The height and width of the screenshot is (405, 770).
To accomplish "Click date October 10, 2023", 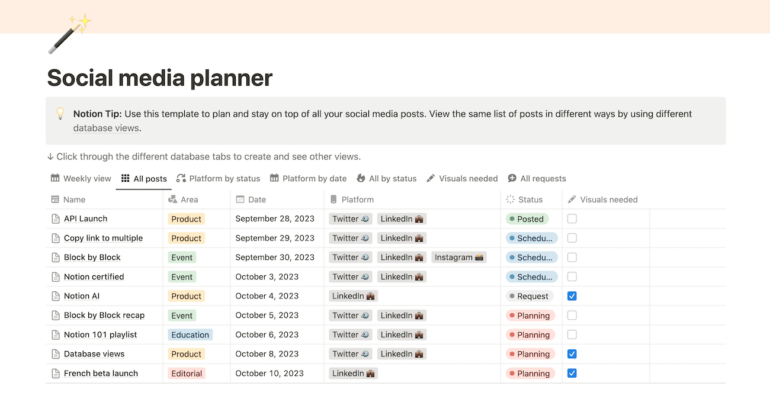I will pyautogui.click(x=269, y=374).
